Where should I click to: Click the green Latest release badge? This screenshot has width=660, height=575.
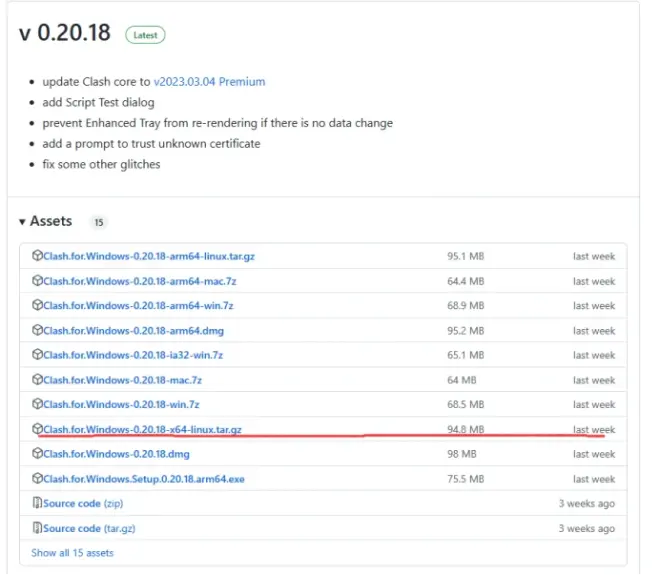click(145, 35)
